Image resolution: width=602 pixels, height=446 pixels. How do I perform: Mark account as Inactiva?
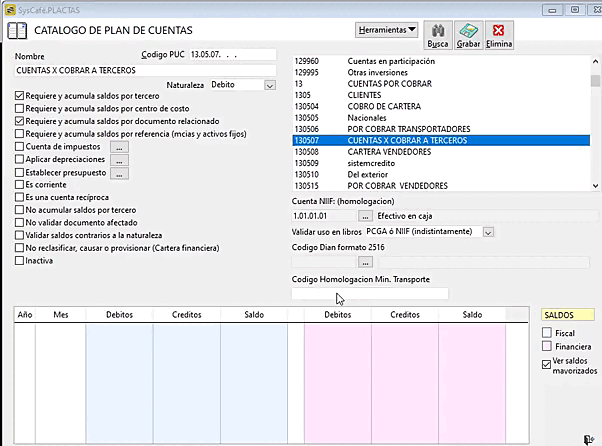(19, 261)
